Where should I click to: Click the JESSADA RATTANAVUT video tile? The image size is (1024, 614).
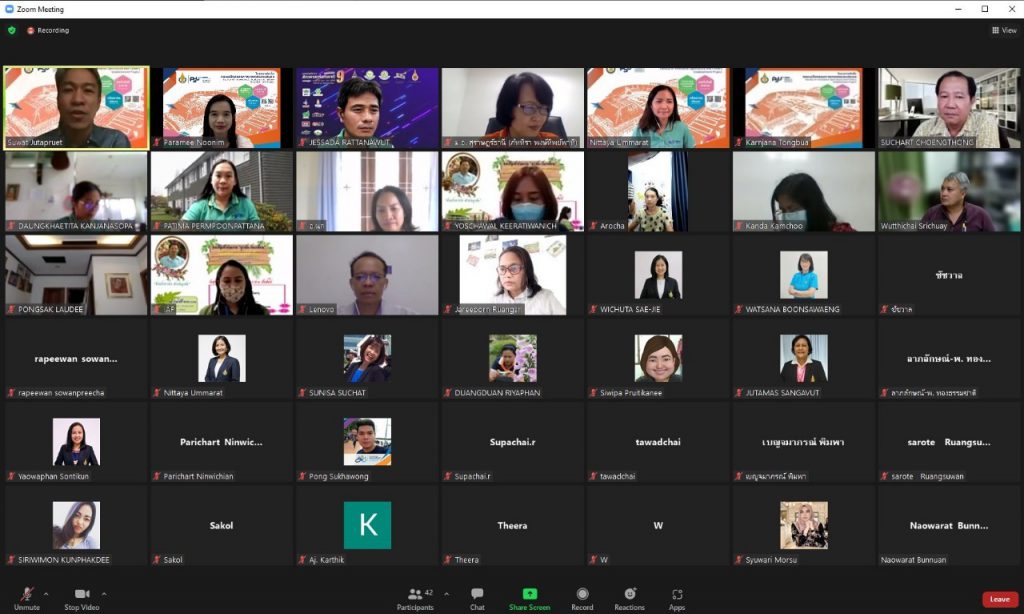point(367,108)
